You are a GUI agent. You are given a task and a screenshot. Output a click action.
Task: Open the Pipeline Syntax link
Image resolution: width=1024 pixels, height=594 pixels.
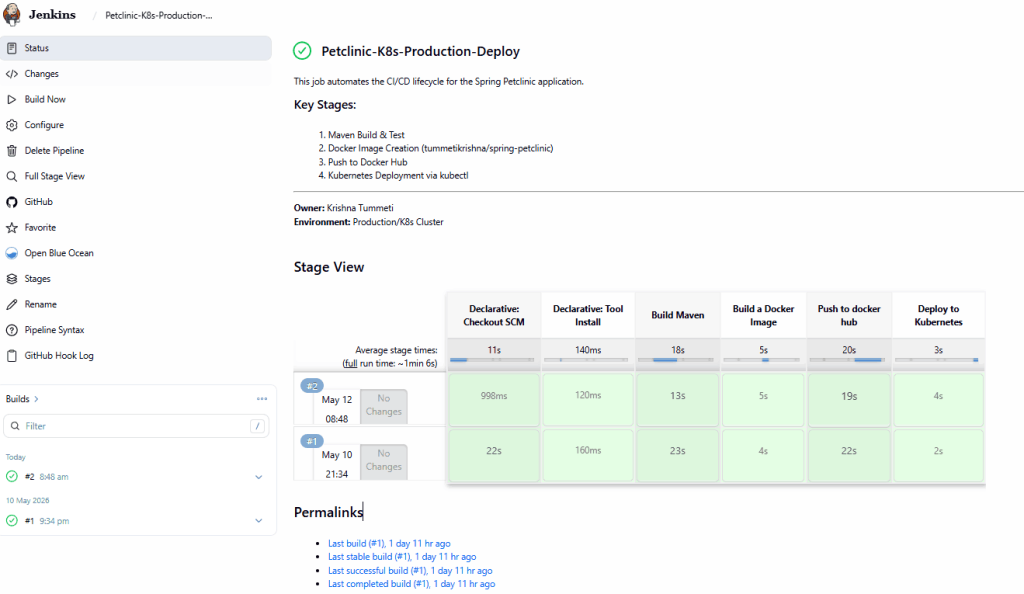pyautogui.click(x=136, y=330)
